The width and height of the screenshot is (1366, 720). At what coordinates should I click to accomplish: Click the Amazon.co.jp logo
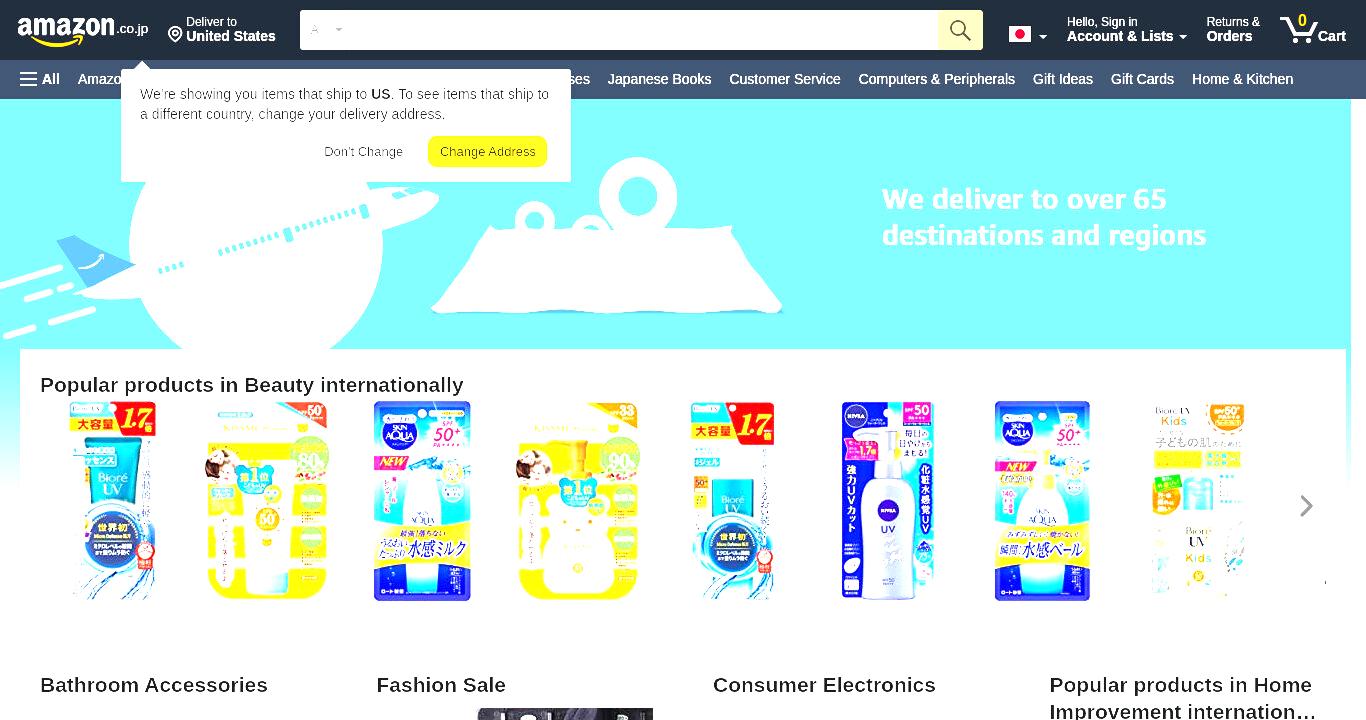point(83,30)
